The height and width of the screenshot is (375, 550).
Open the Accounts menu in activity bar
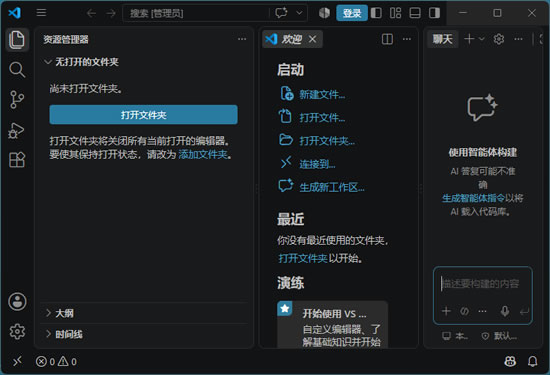[x=17, y=301]
